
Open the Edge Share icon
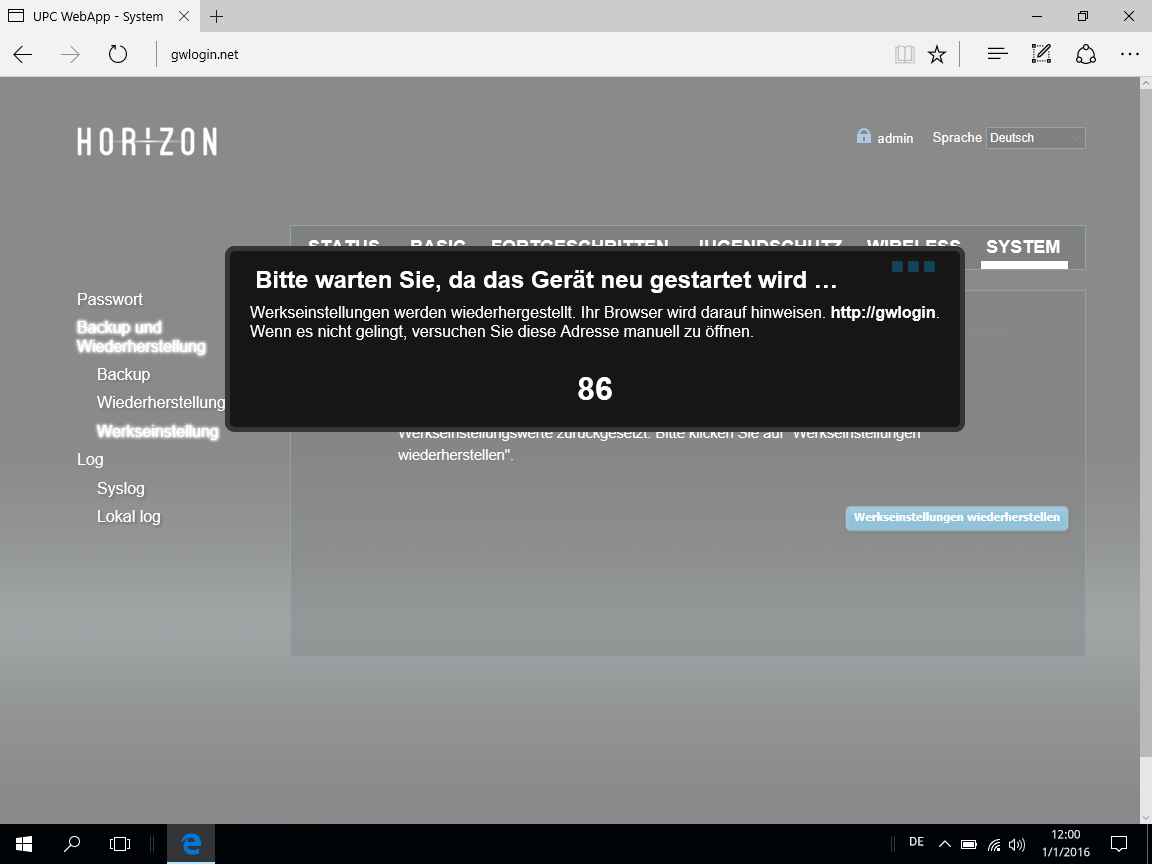1086,54
